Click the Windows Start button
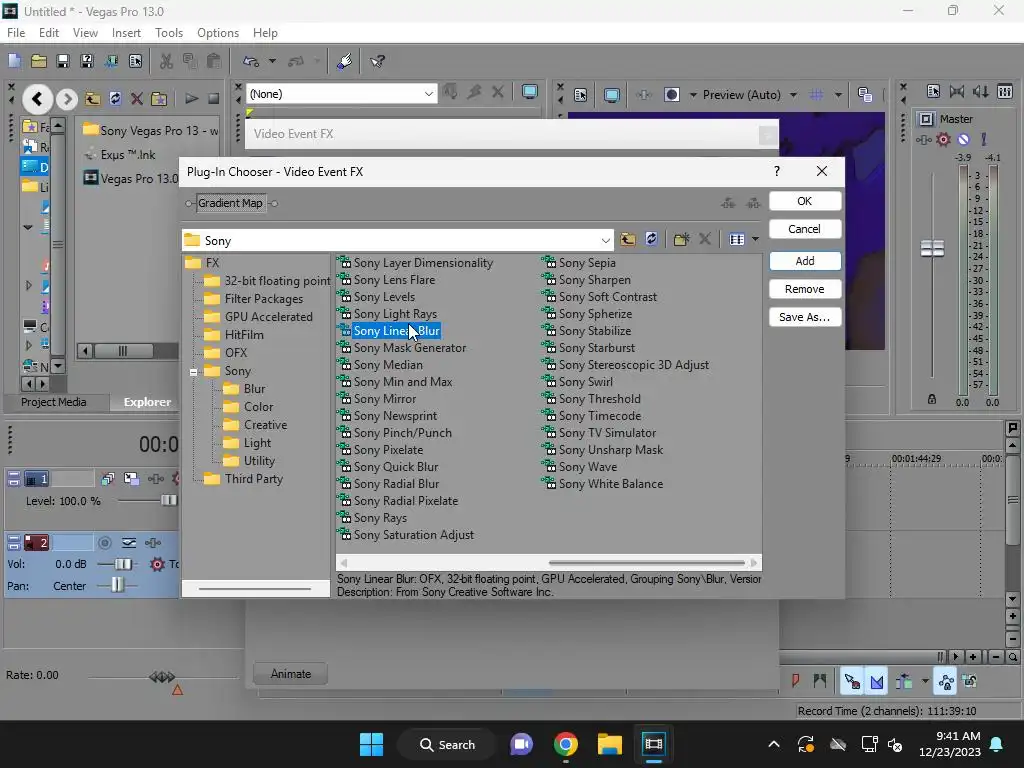The width and height of the screenshot is (1024, 768). pos(372,744)
